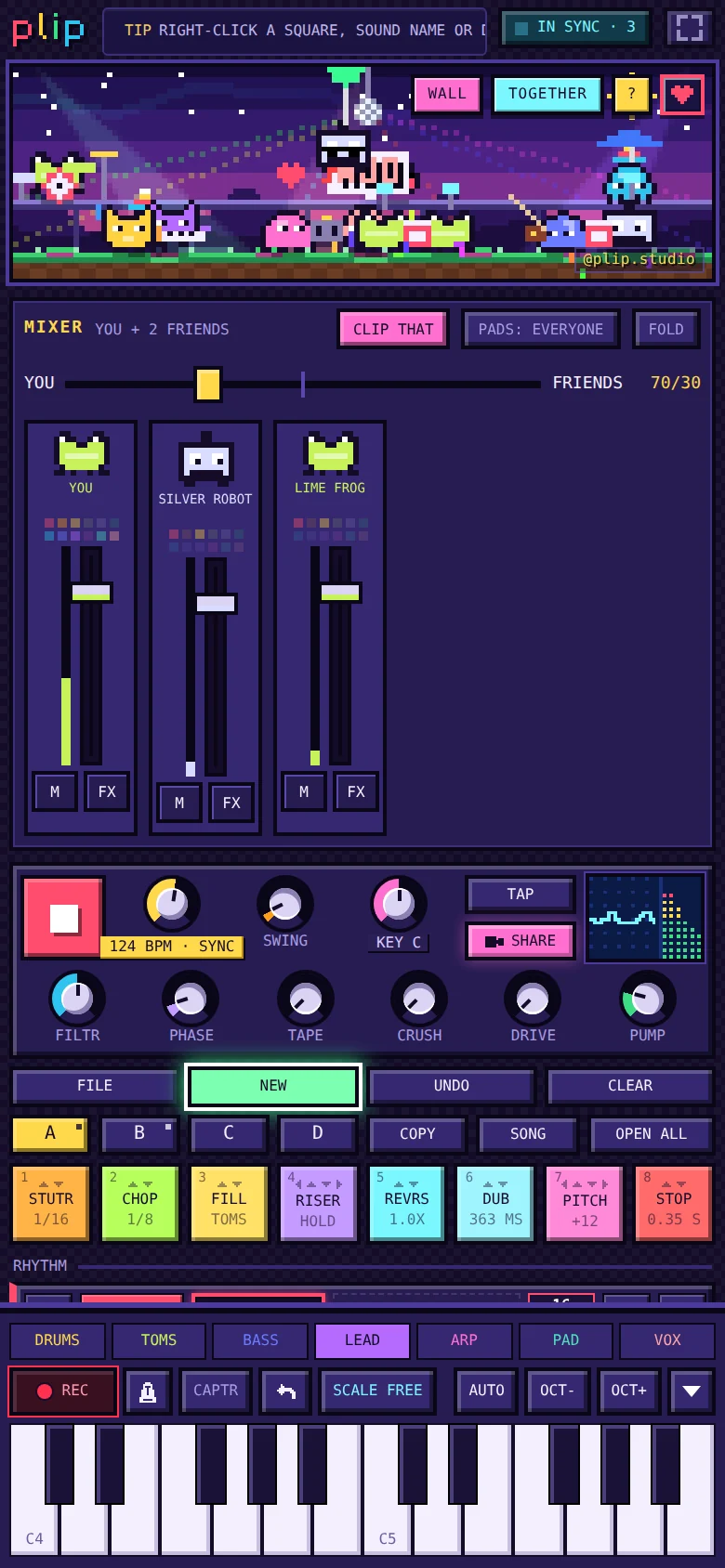
Task: Enter fullscreen with the corner-brackets icon
Action: 689,28
